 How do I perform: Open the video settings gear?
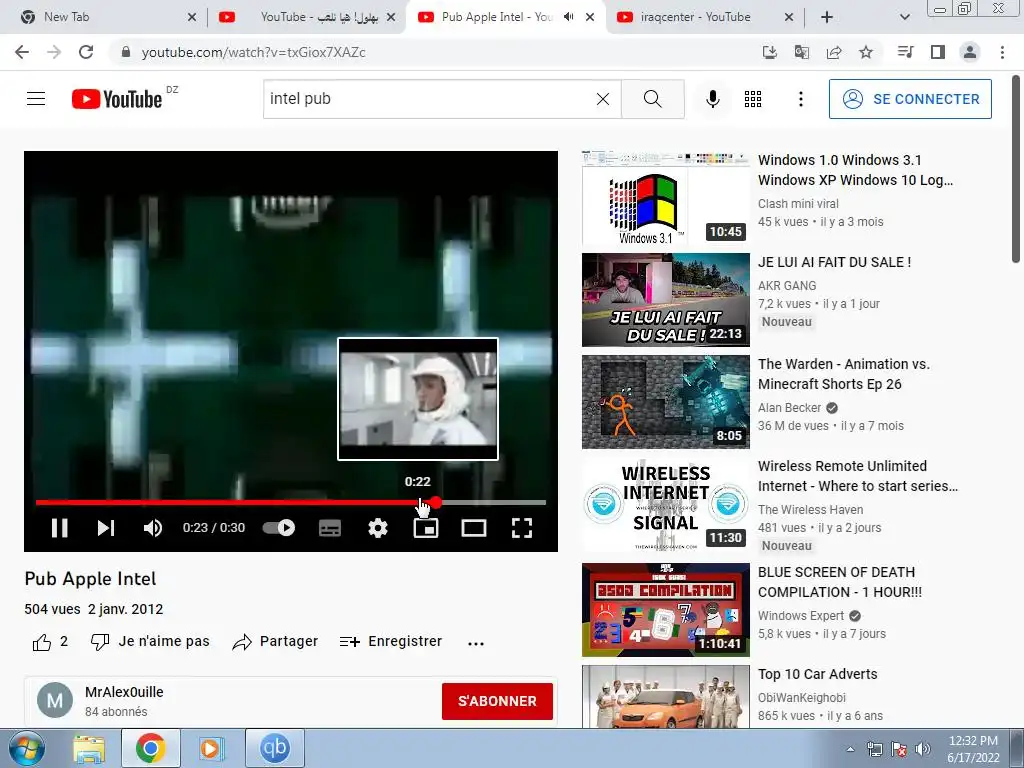(x=377, y=528)
